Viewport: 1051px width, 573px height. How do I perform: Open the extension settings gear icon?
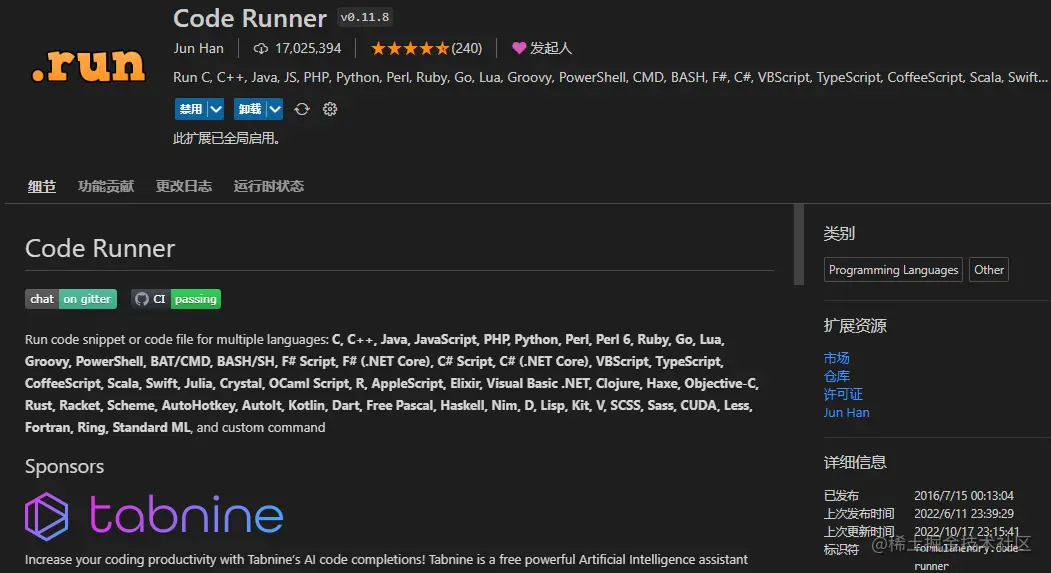click(x=330, y=109)
